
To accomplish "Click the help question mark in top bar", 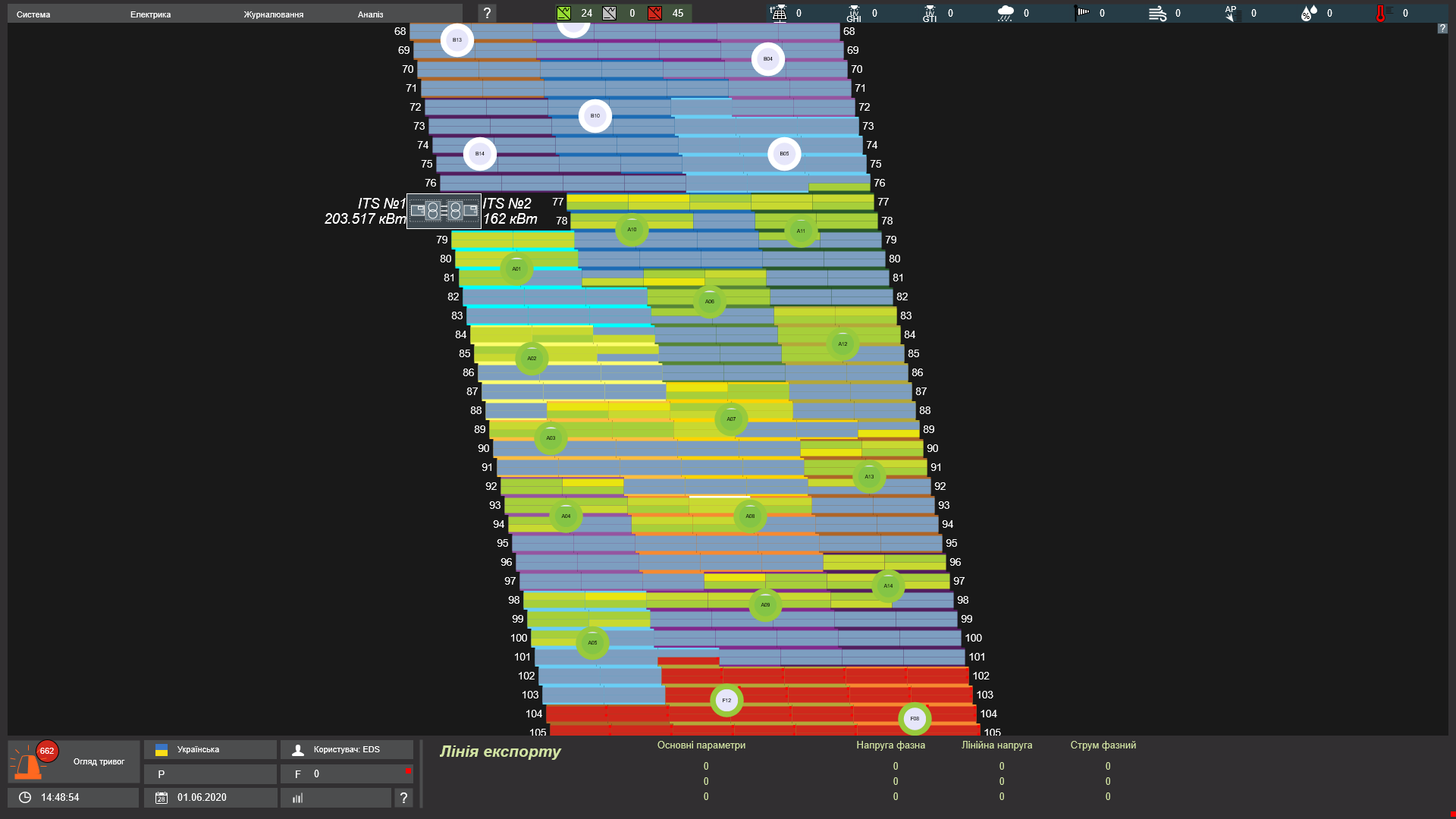I will [487, 13].
